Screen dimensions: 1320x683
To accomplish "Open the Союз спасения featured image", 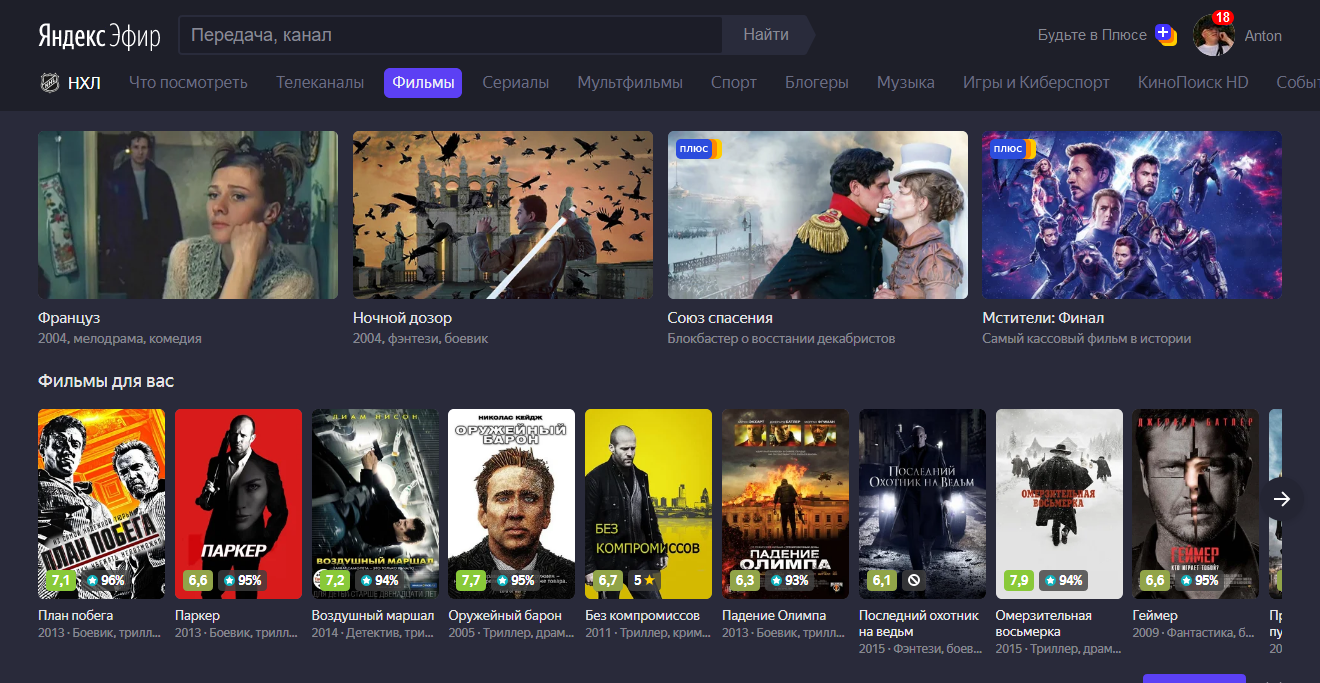I will tap(818, 215).
